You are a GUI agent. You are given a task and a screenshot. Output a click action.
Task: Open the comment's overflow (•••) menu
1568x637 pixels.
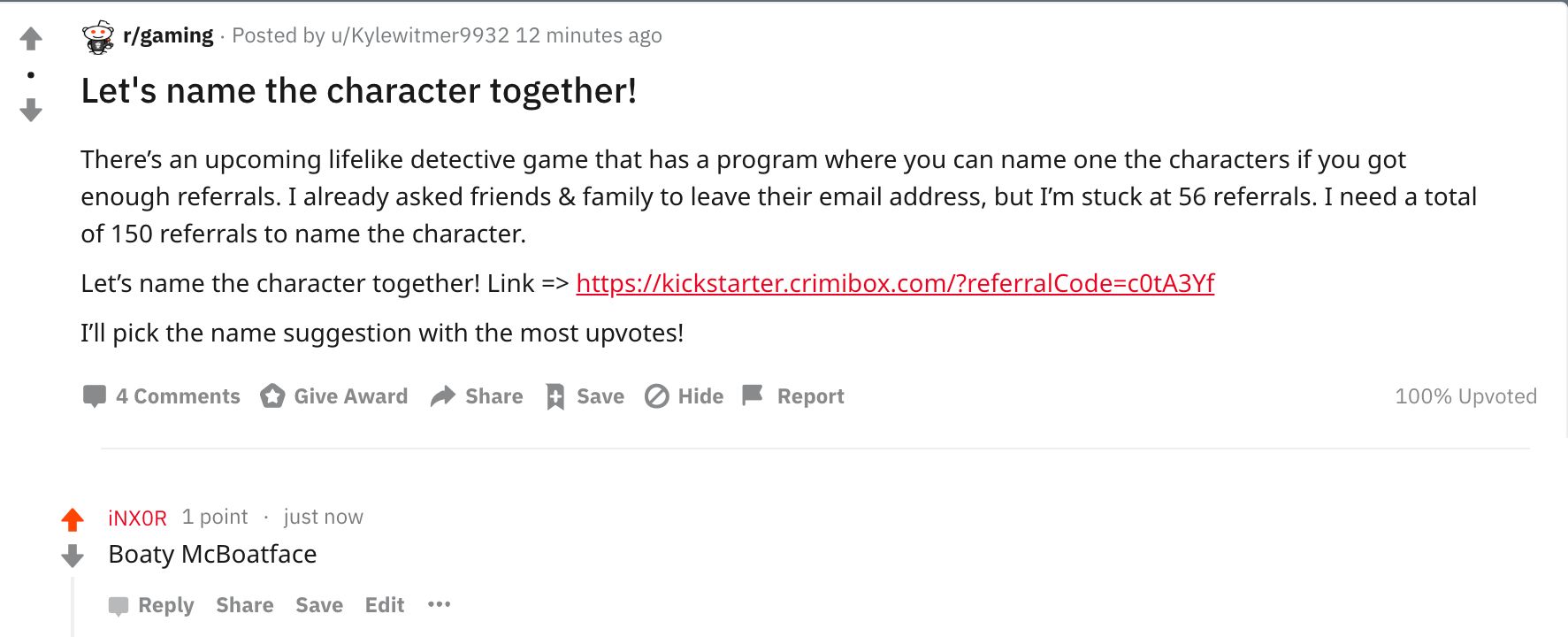click(x=440, y=604)
